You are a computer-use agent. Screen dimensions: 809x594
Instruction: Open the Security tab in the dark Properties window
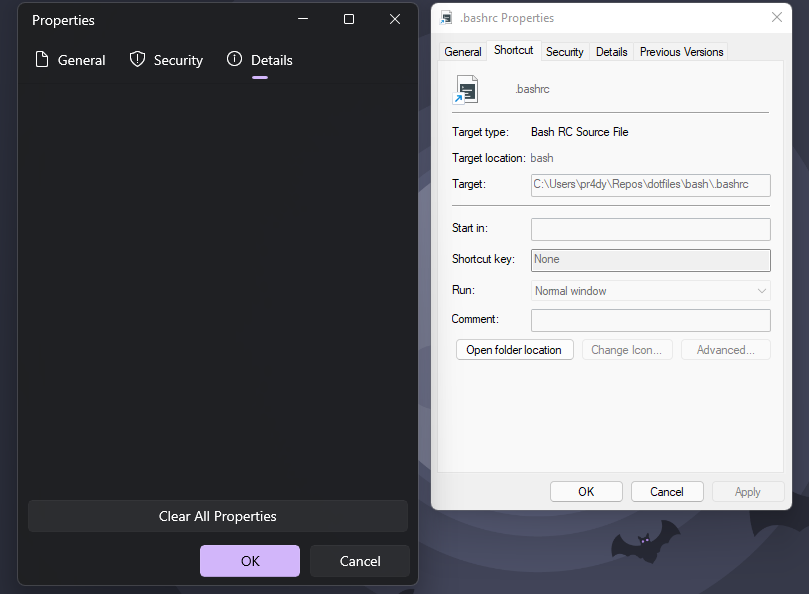pos(166,60)
